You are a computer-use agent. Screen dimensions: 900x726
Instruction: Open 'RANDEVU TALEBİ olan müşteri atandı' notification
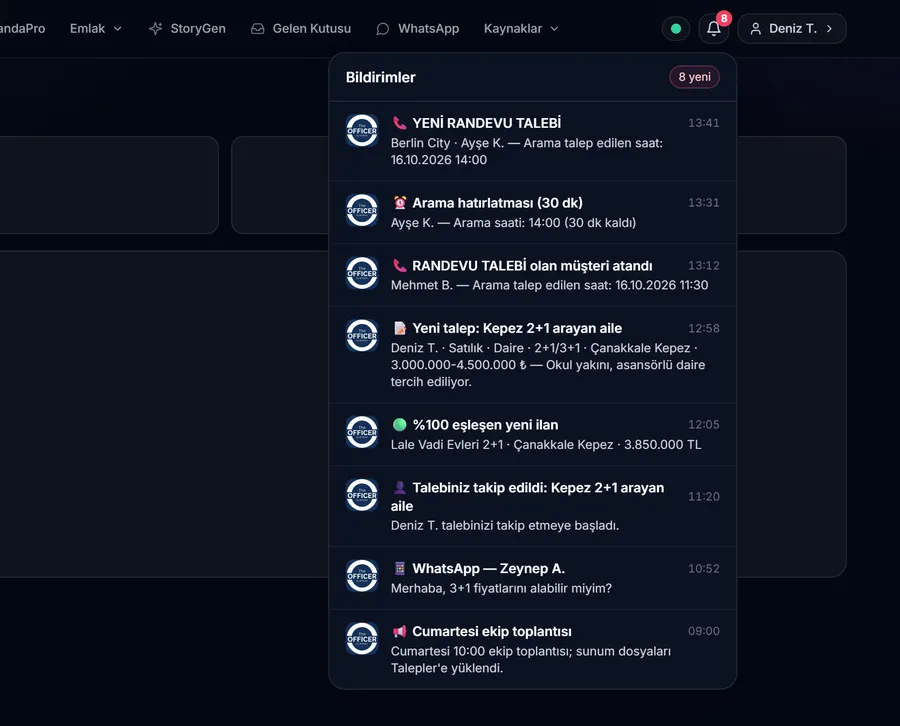coord(533,275)
